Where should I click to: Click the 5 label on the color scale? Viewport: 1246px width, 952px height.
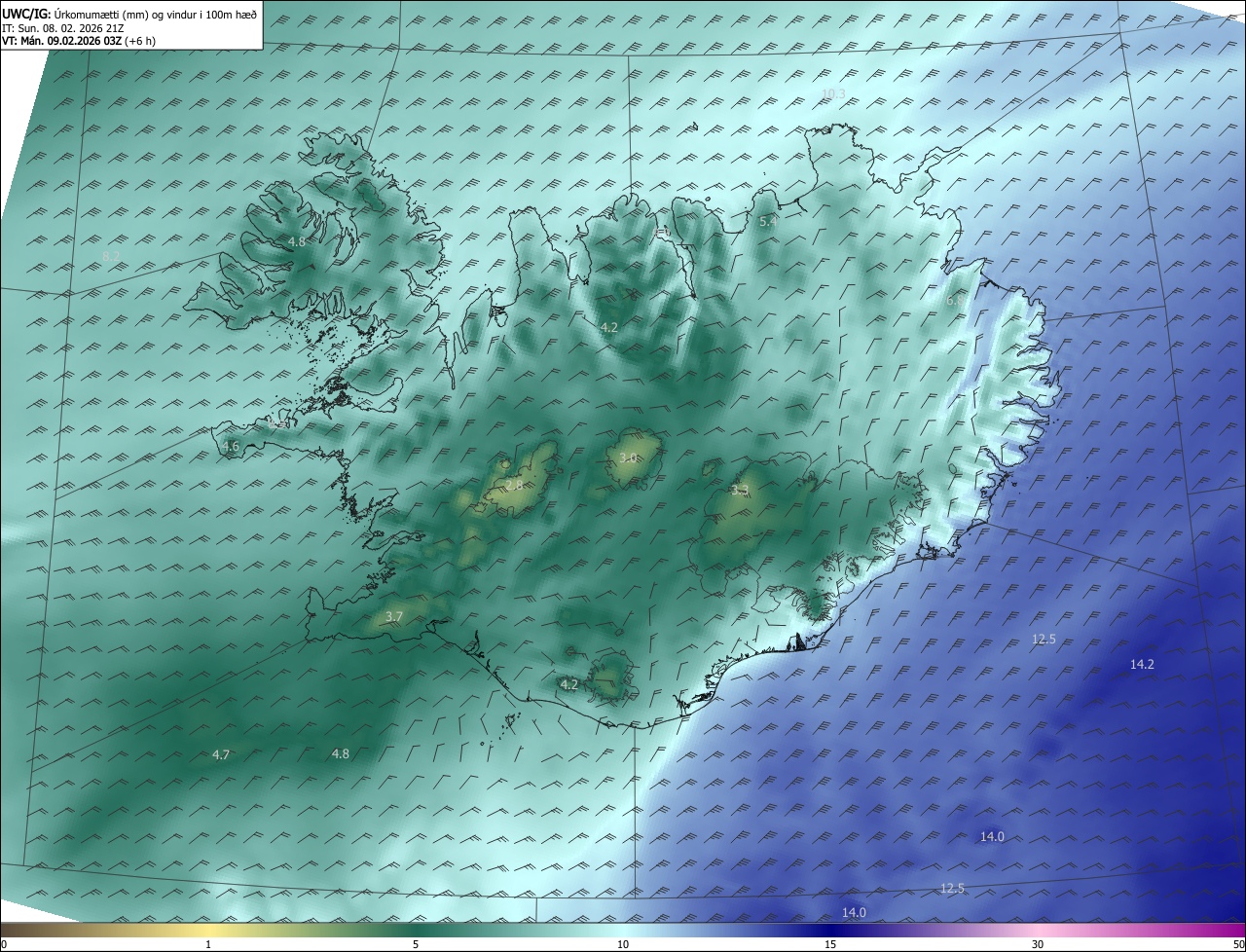pyautogui.click(x=416, y=945)
